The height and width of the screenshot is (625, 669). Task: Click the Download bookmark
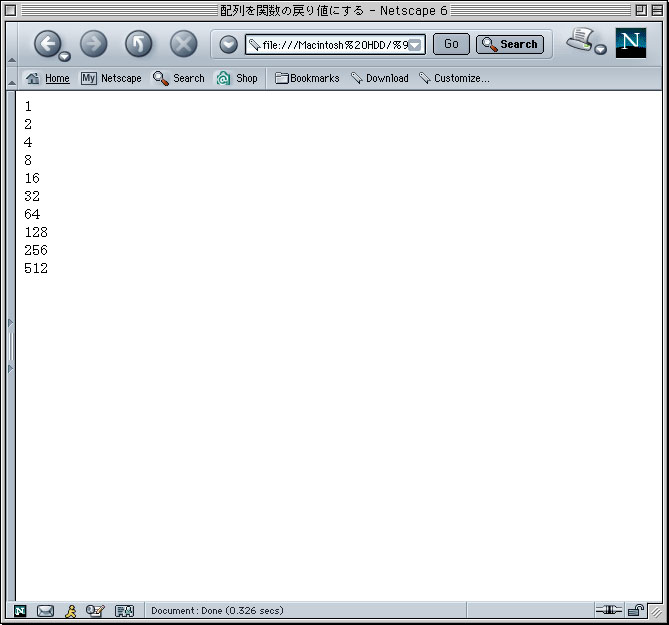(380, 78)
